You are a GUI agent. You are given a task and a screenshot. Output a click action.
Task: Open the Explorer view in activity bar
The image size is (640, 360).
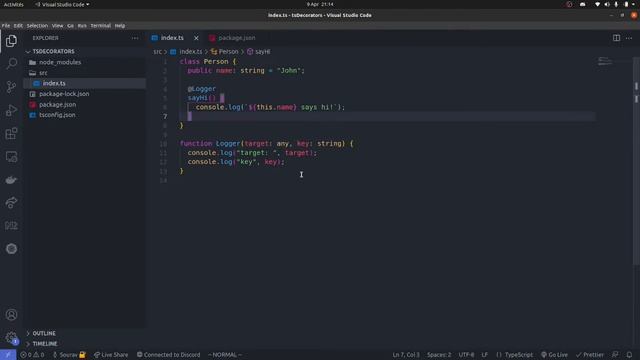pos(11,41)
